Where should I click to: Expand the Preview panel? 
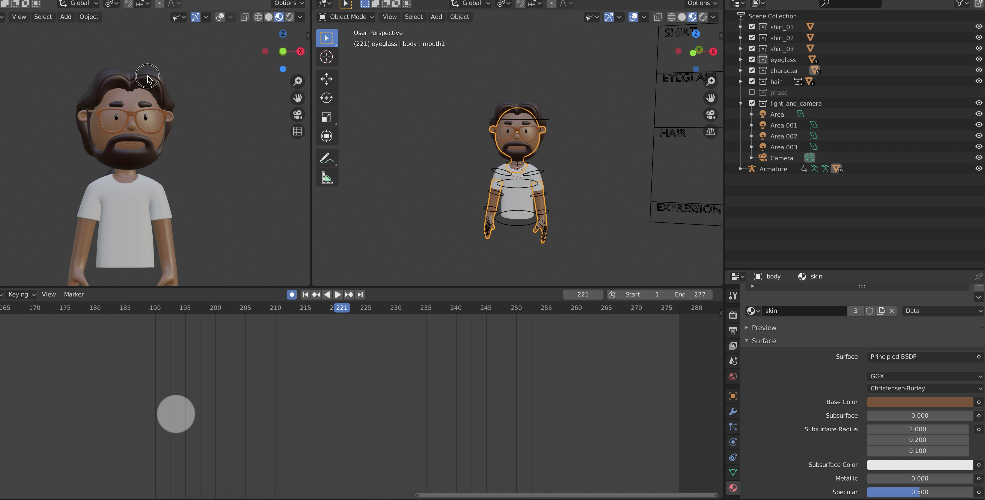click(x=762, y=327)
